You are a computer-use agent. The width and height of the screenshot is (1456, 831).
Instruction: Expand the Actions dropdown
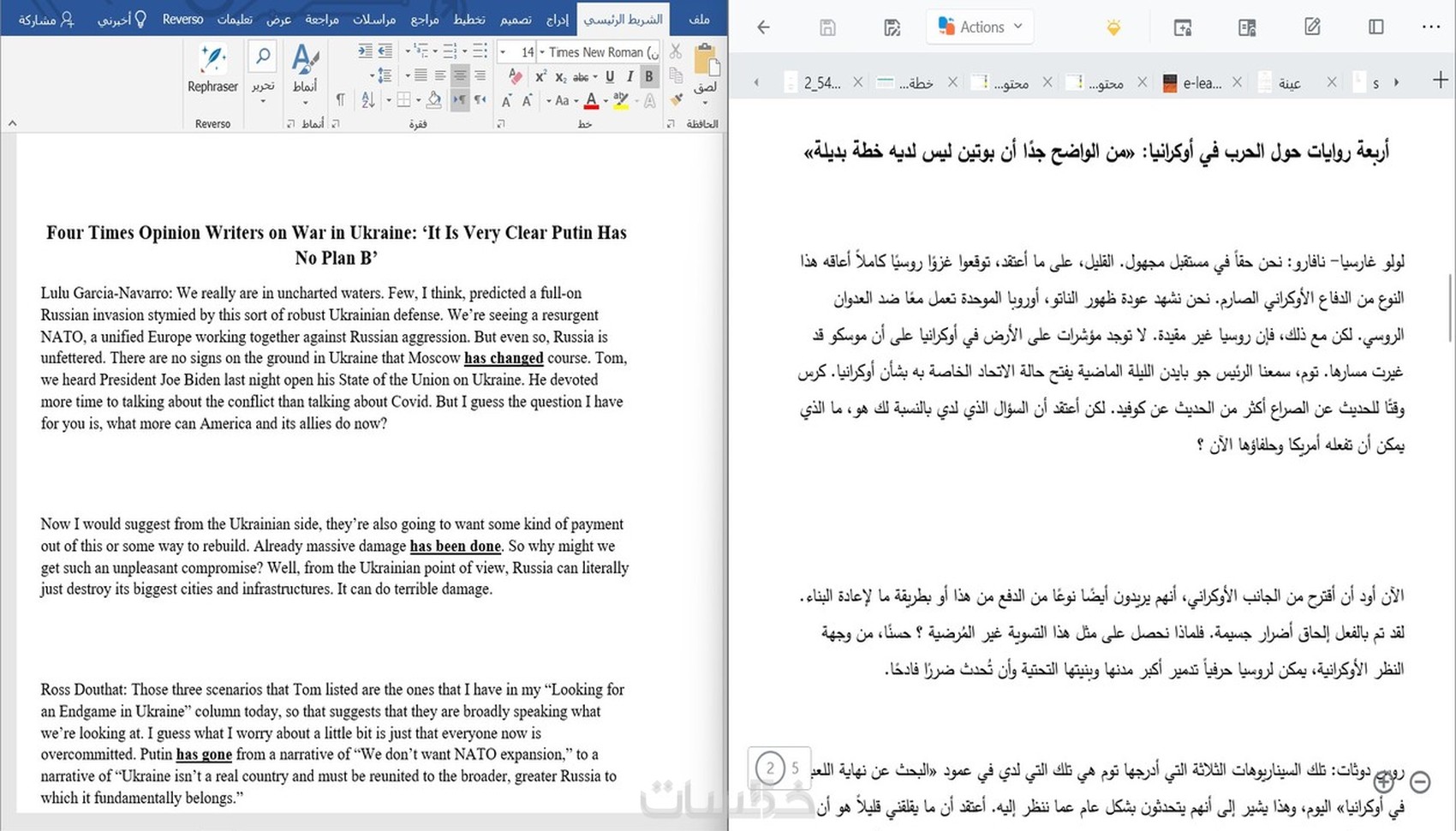click(x=980, y=27)
